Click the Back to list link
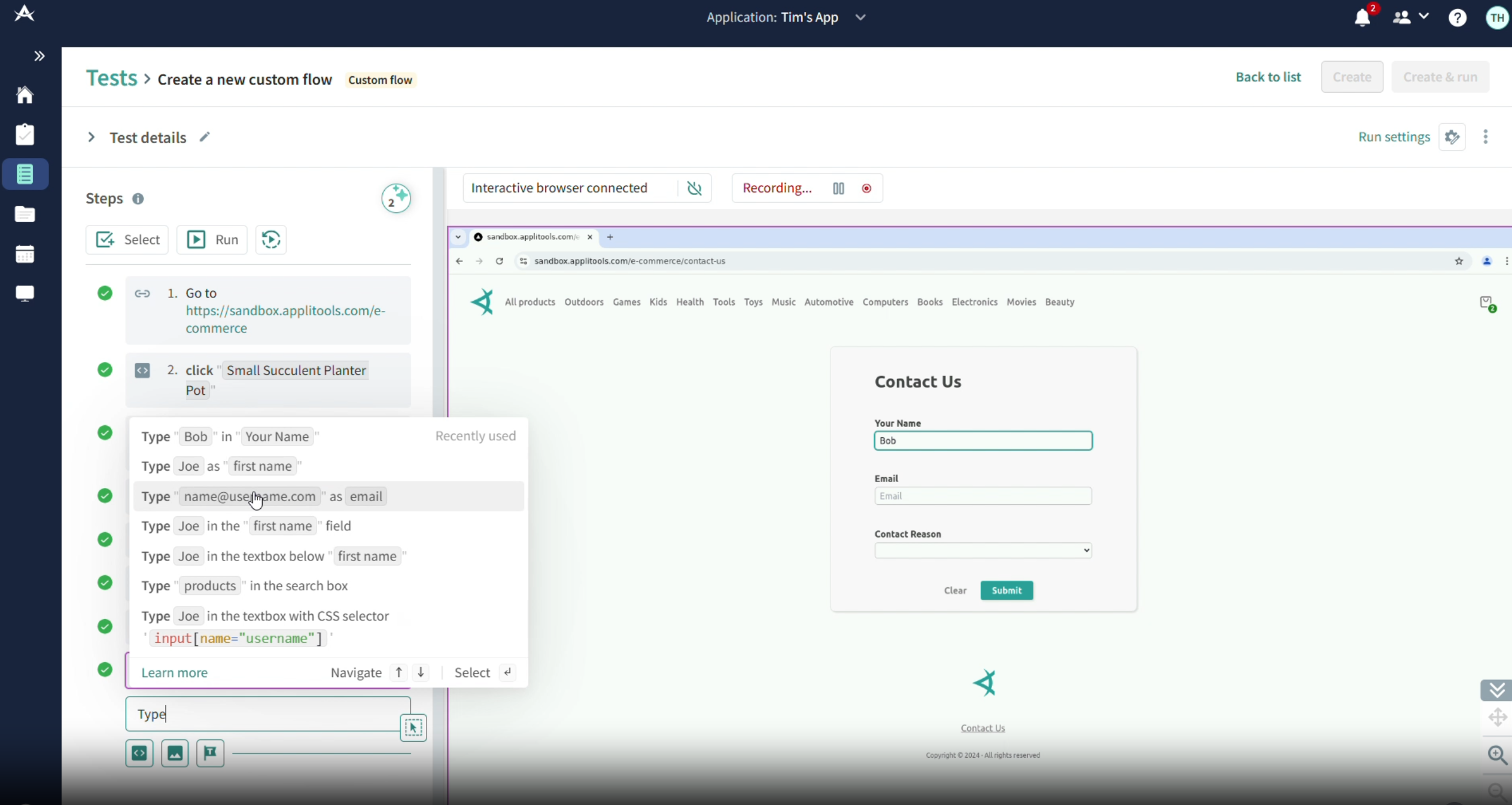 [1268, 77]
